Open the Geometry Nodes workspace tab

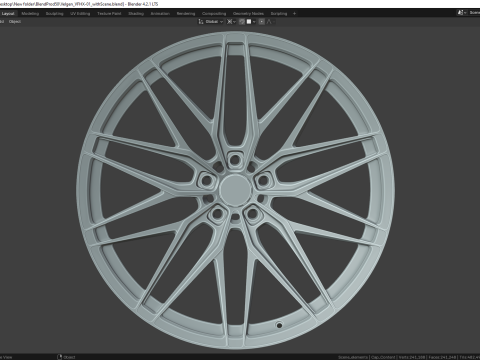248,14
